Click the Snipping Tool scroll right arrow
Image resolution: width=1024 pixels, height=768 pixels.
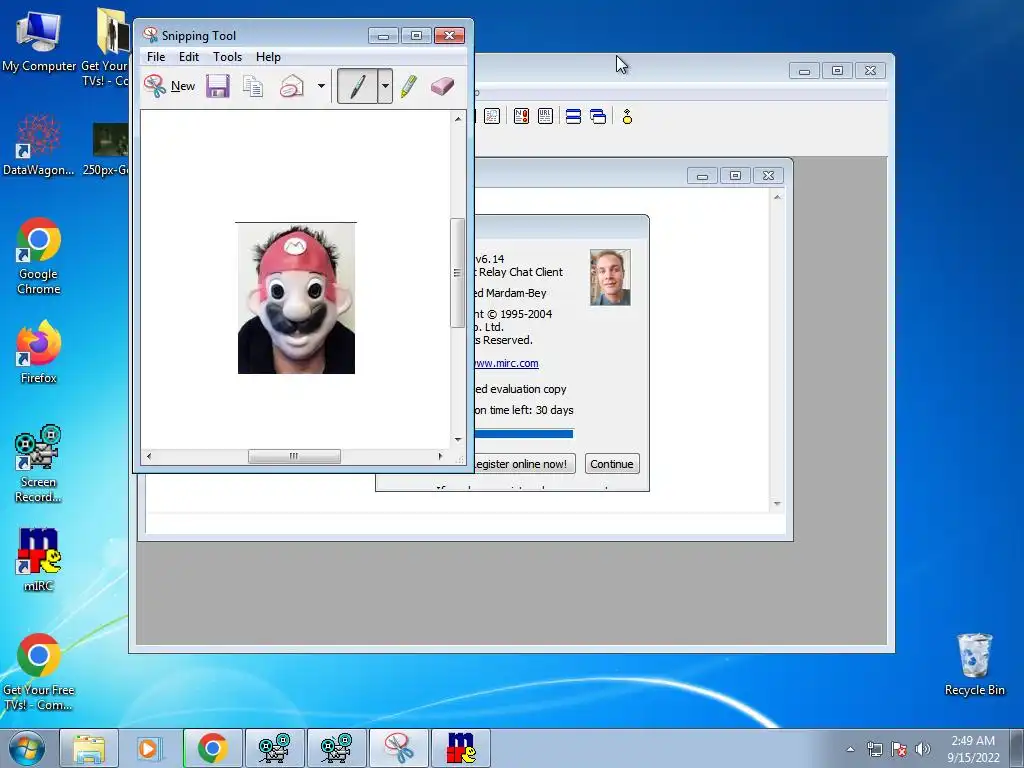[x=440, y=456]
